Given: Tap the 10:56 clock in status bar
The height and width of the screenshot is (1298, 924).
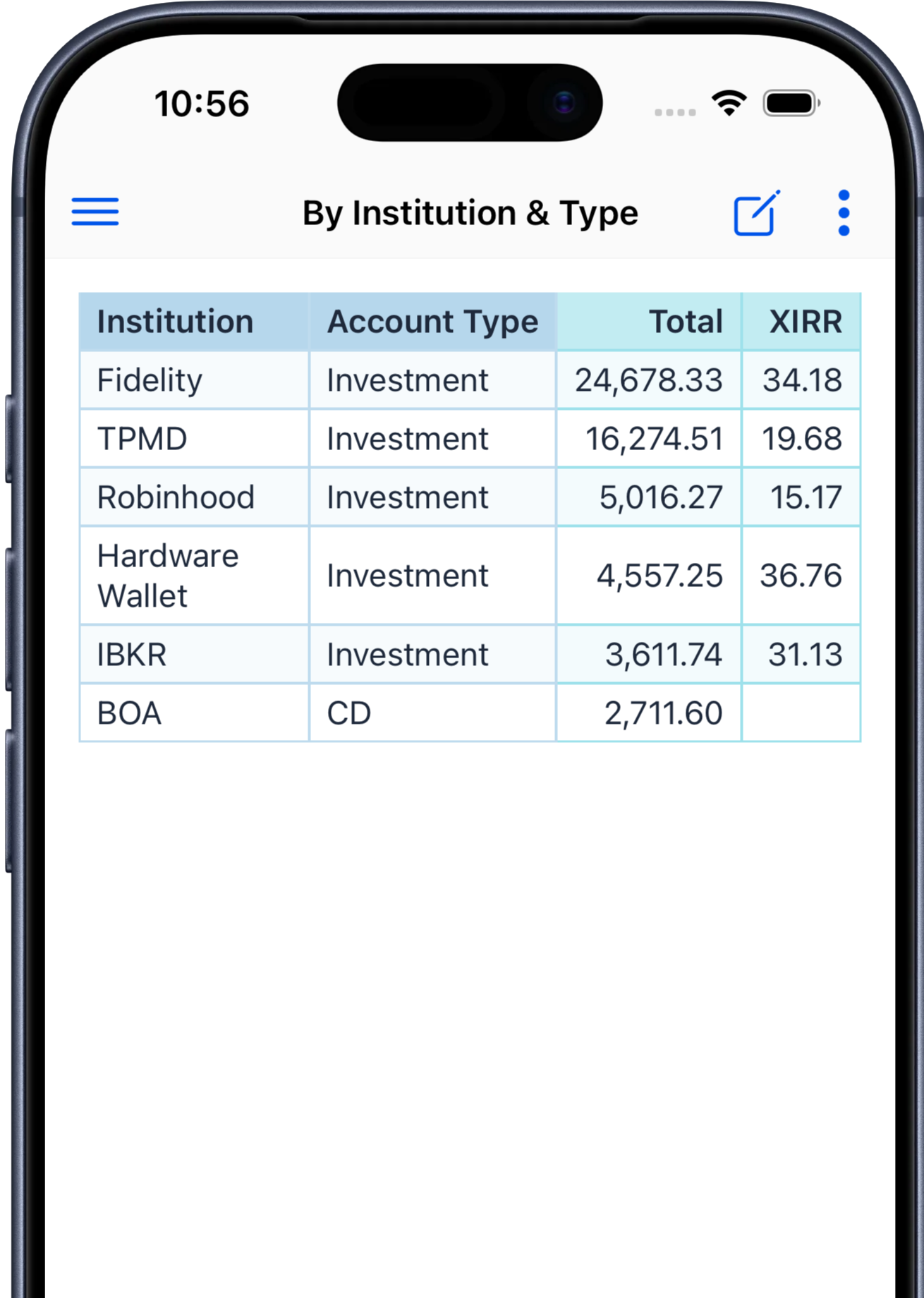Looking at the screenshot, I should pos(202,104).
